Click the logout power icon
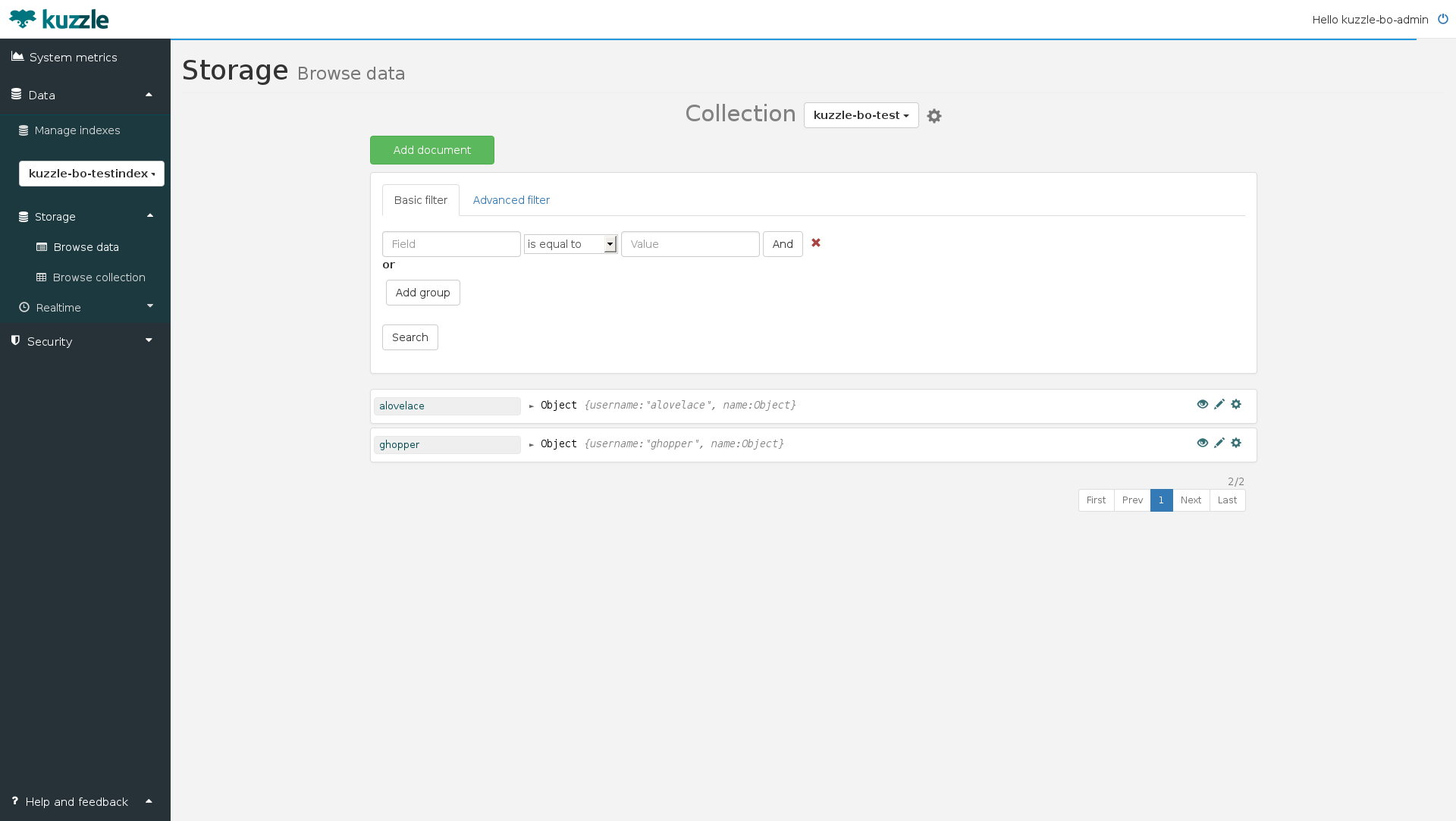 pos(1443,19)
